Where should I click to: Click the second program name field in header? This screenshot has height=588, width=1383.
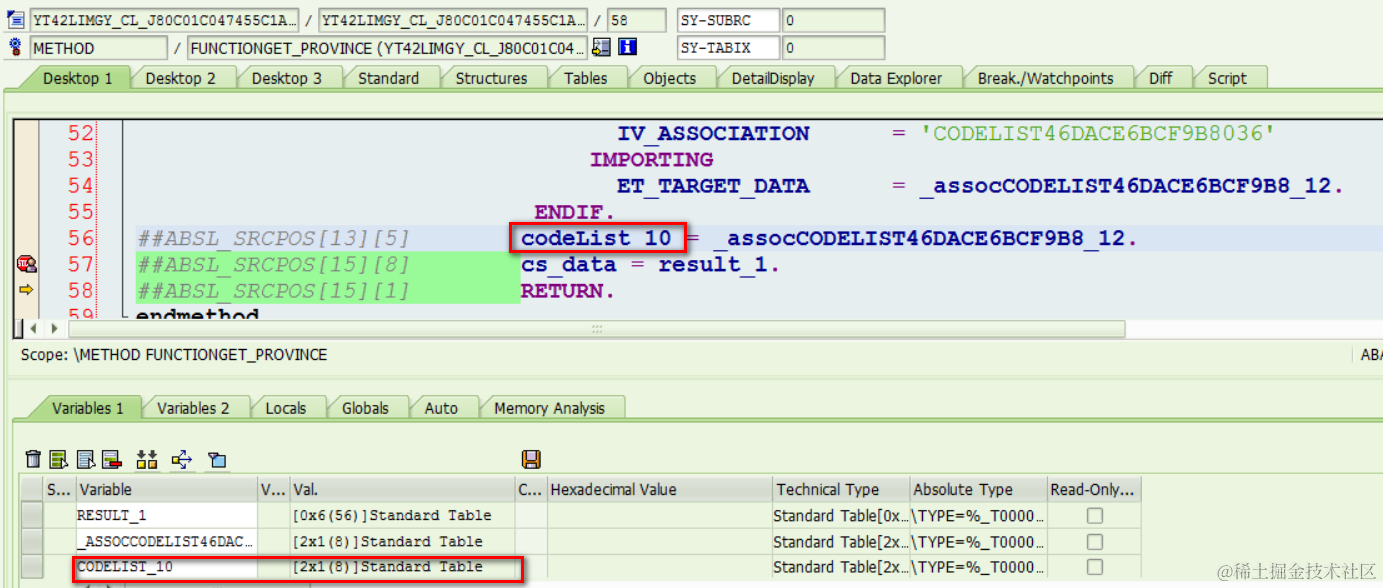tap(453, 20)
